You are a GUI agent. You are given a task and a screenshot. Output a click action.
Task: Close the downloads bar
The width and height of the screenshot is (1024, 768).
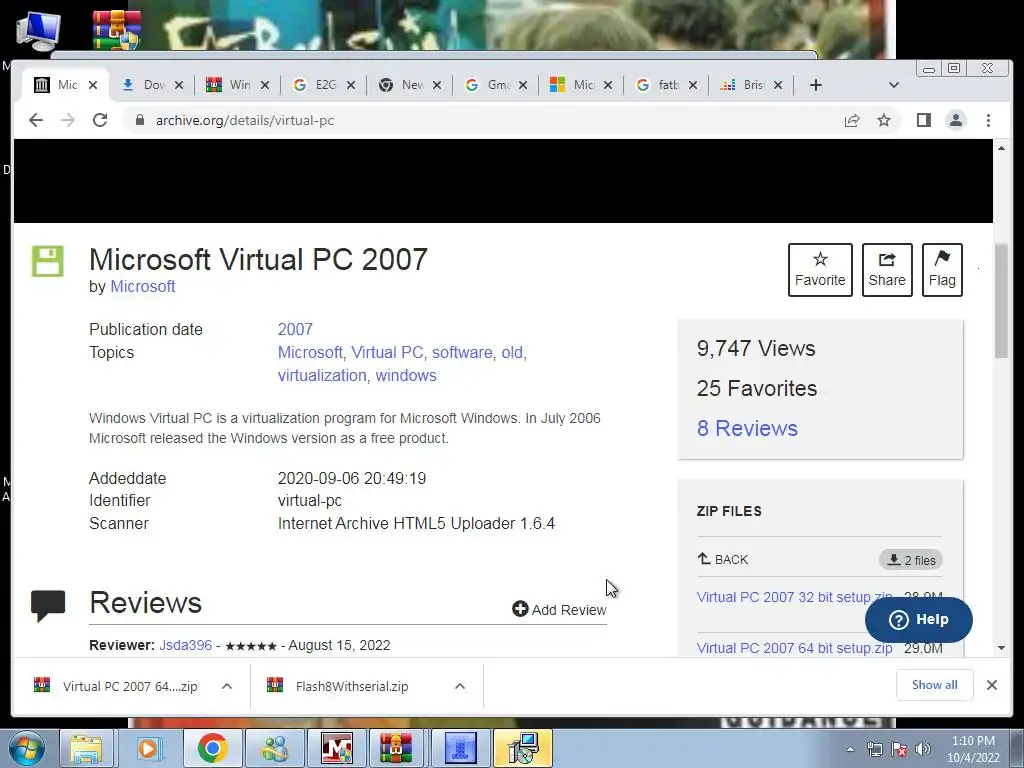click(x=991, y=685)
